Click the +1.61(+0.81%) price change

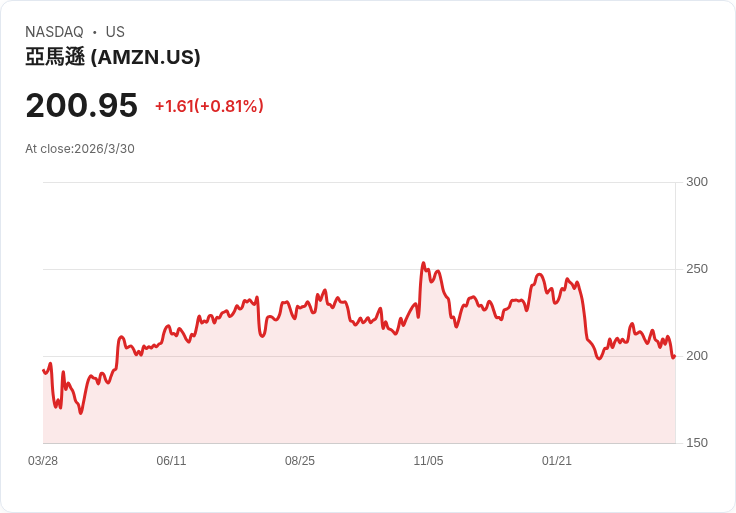tap(209, 106)
